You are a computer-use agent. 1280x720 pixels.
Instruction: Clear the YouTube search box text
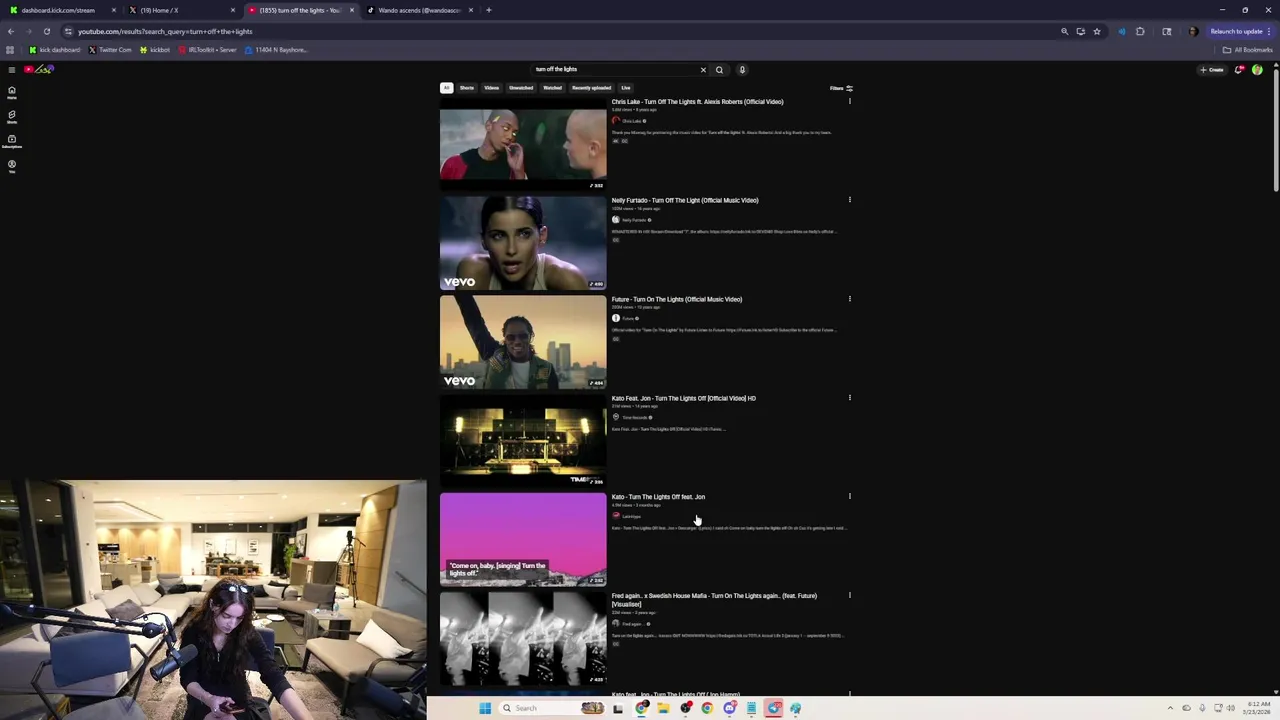coord(703,70)
